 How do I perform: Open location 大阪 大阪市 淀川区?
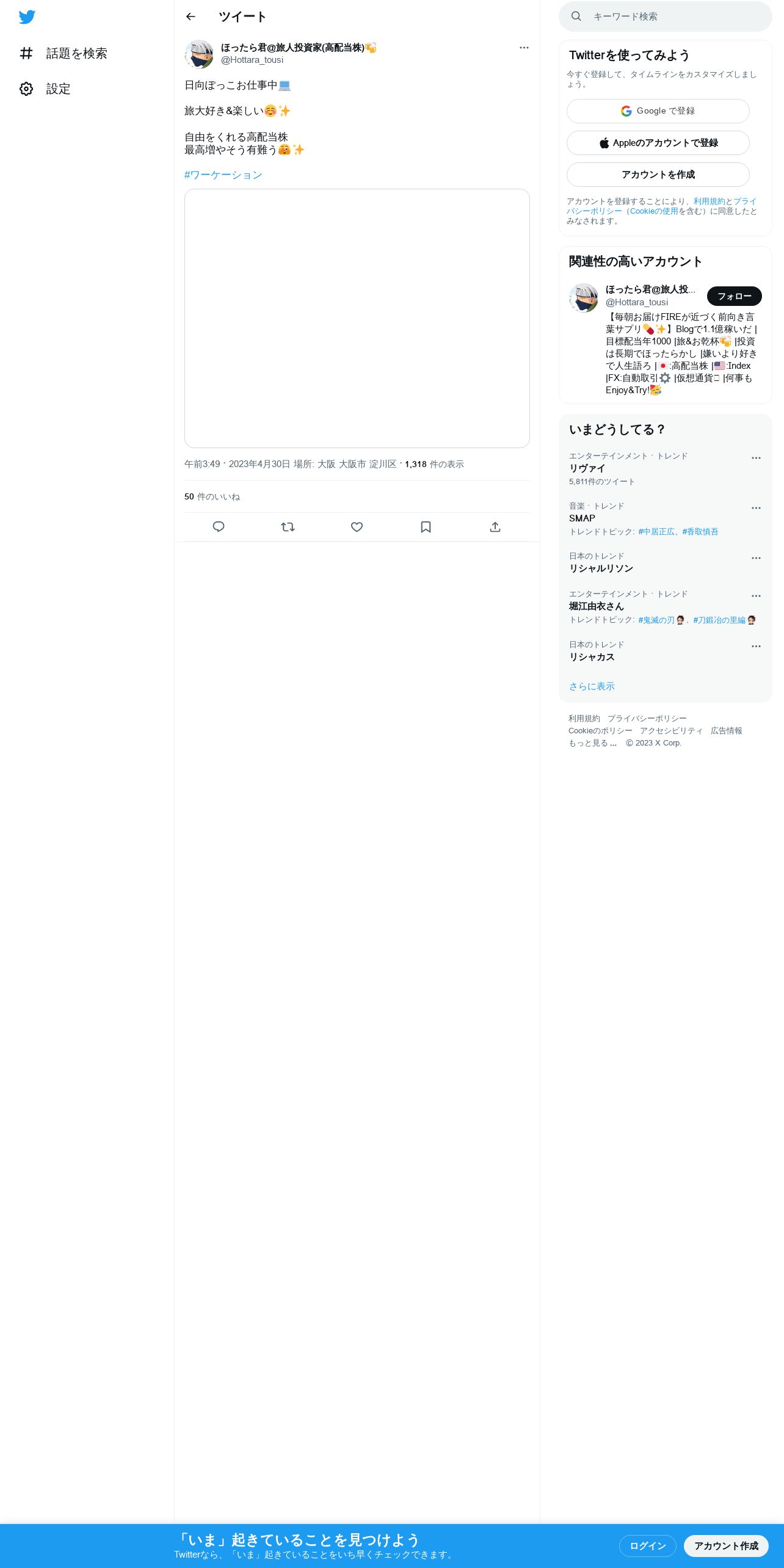click(357, 464)
